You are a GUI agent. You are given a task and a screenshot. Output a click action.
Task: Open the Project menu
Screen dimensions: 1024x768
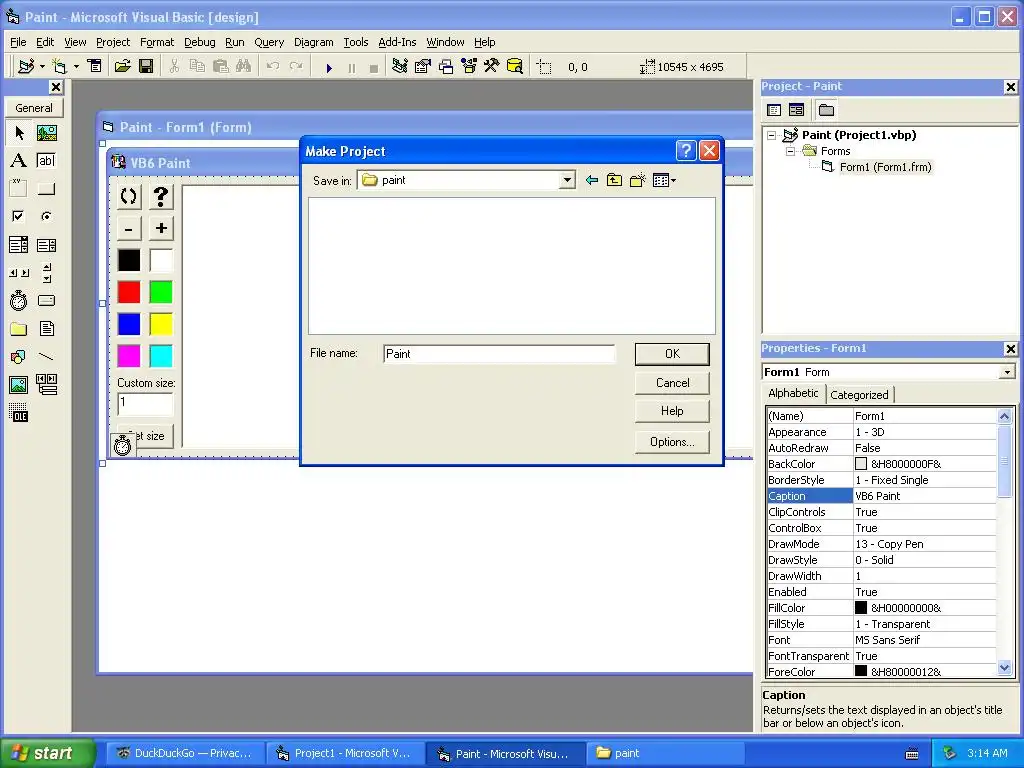click(x=113, y=42)
